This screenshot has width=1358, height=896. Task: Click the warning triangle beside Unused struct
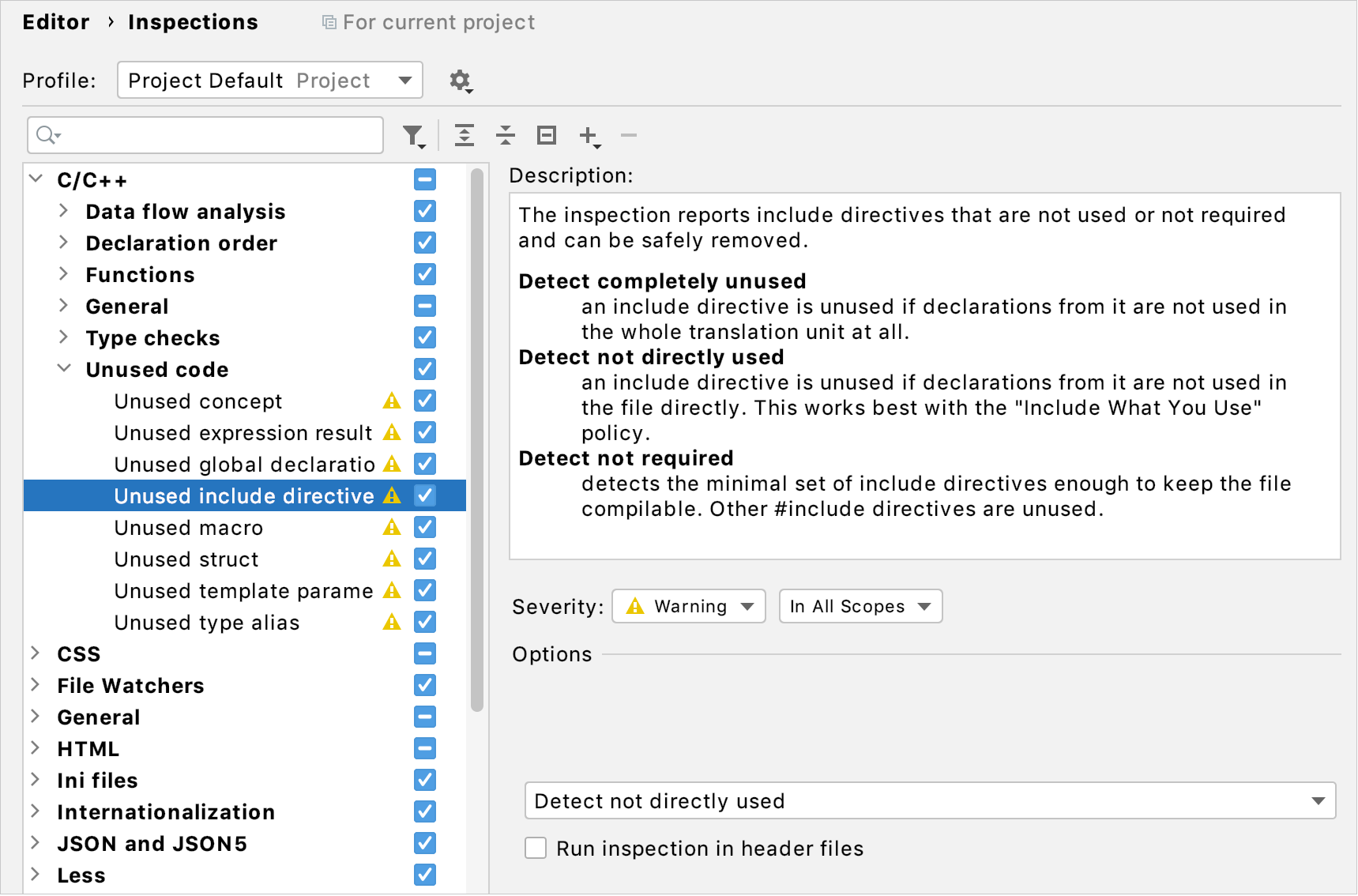(391, 559)
